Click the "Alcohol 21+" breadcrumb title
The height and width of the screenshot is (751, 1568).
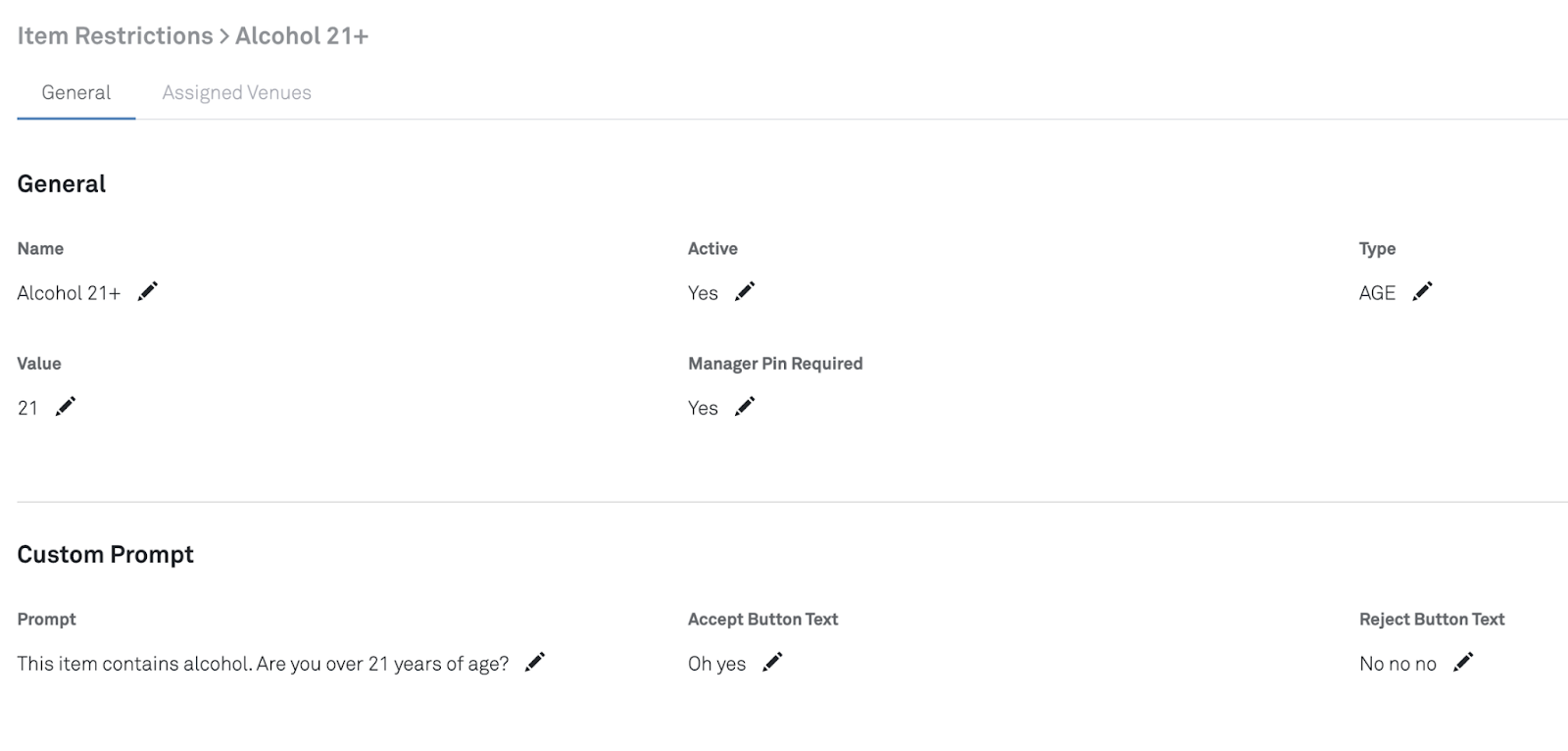coord(302,36)
